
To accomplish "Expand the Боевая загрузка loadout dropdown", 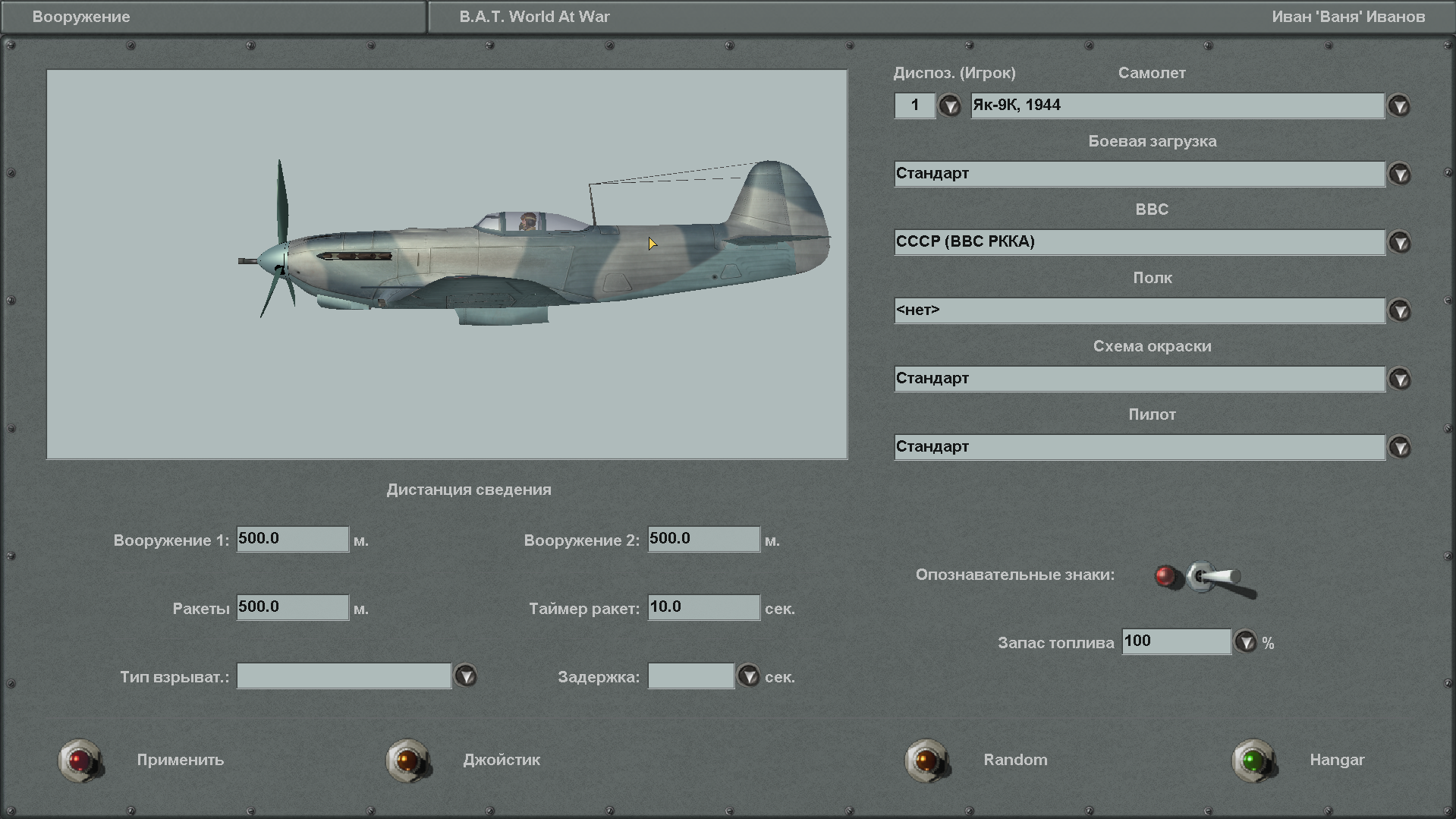I will [1399, 174].
